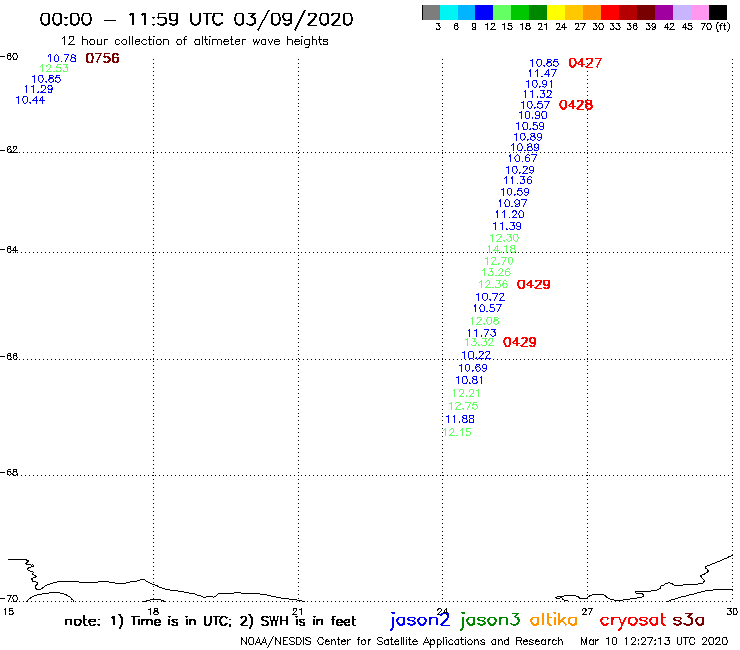Click wave height value 11.88

[460, 419]
